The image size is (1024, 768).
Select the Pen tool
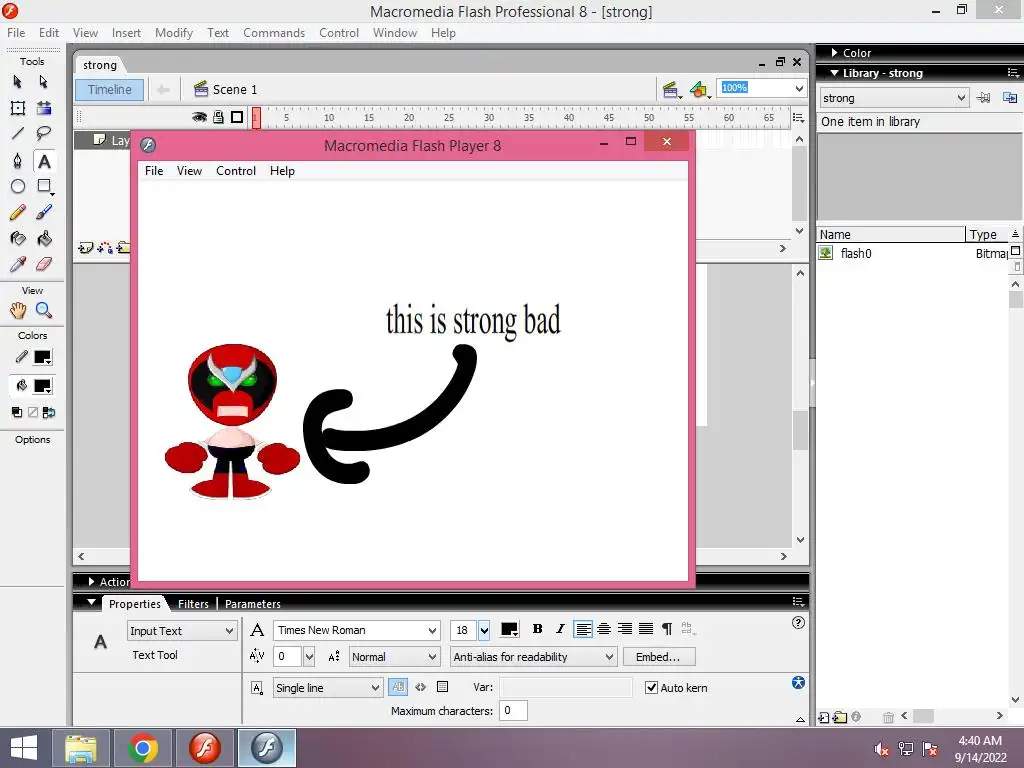click(x=18, y=161)
